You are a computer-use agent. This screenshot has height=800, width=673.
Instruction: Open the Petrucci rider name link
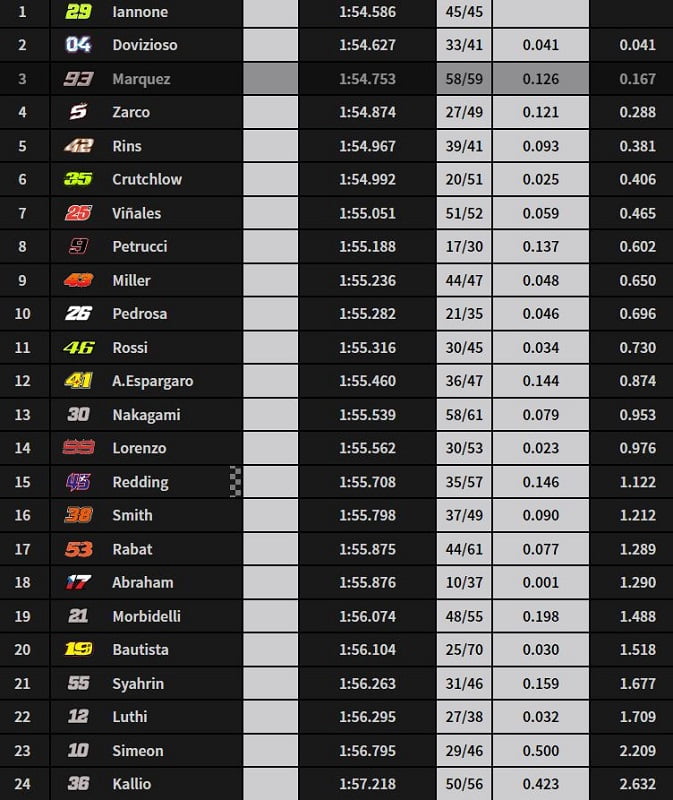[140, 246]
